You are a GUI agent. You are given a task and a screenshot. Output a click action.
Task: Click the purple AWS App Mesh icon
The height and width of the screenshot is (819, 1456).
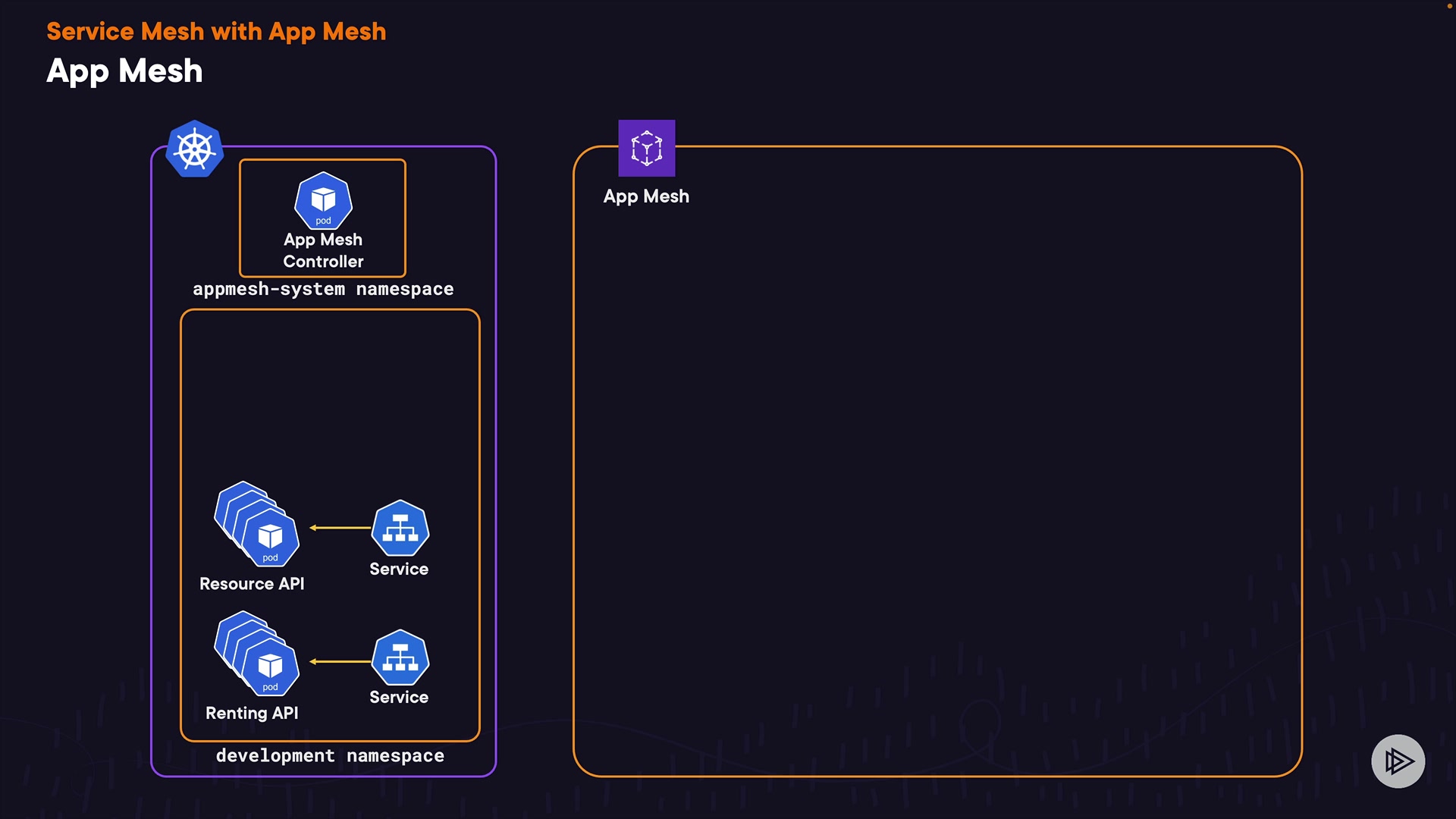[646, 148]
